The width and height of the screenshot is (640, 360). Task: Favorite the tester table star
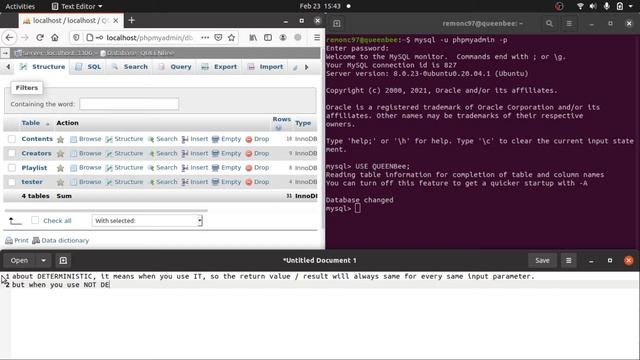(x=60, y=182)
